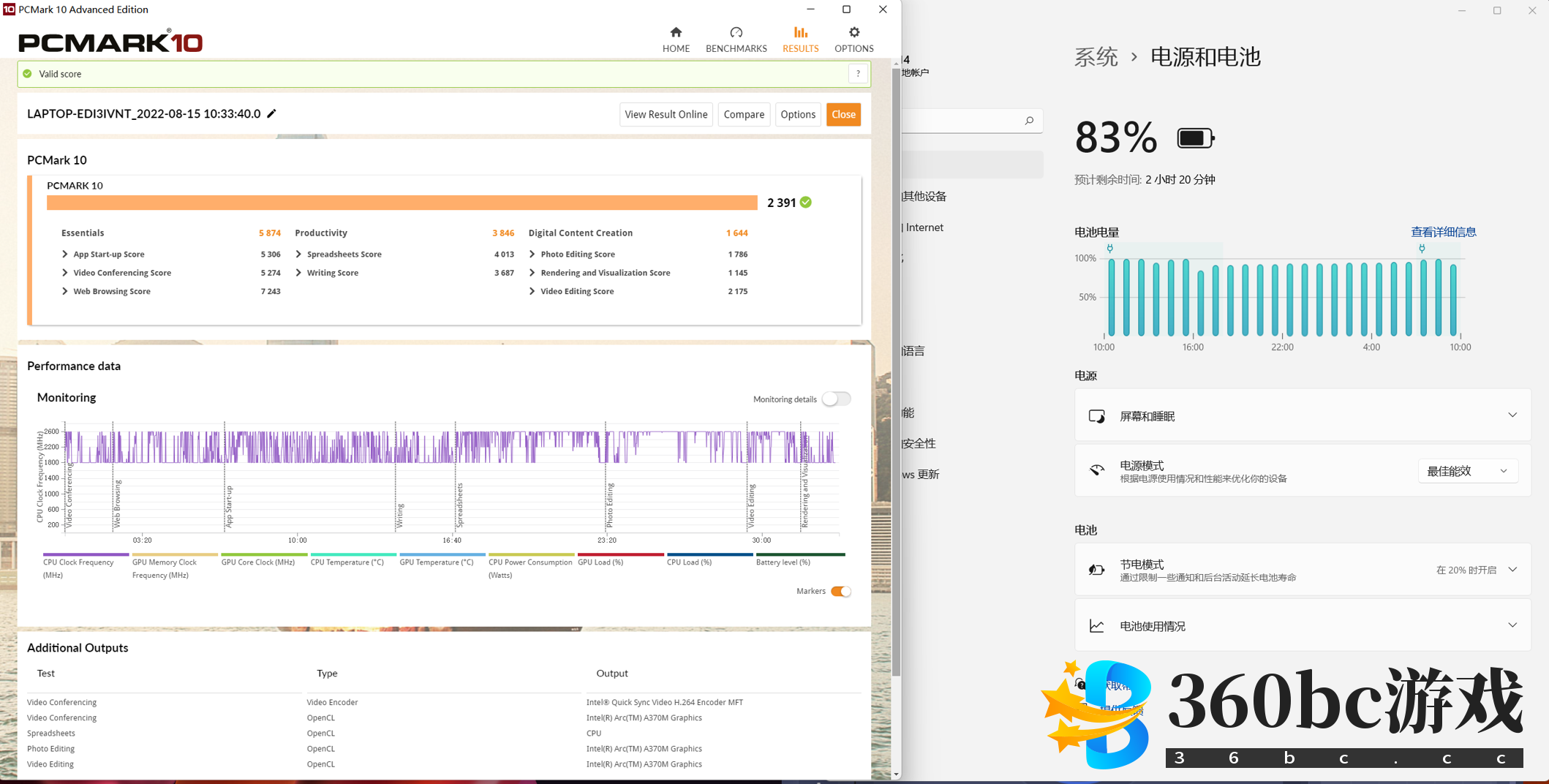
Task: Click the PCMark results vertical scrollbar
Action: tap(896, 366)
